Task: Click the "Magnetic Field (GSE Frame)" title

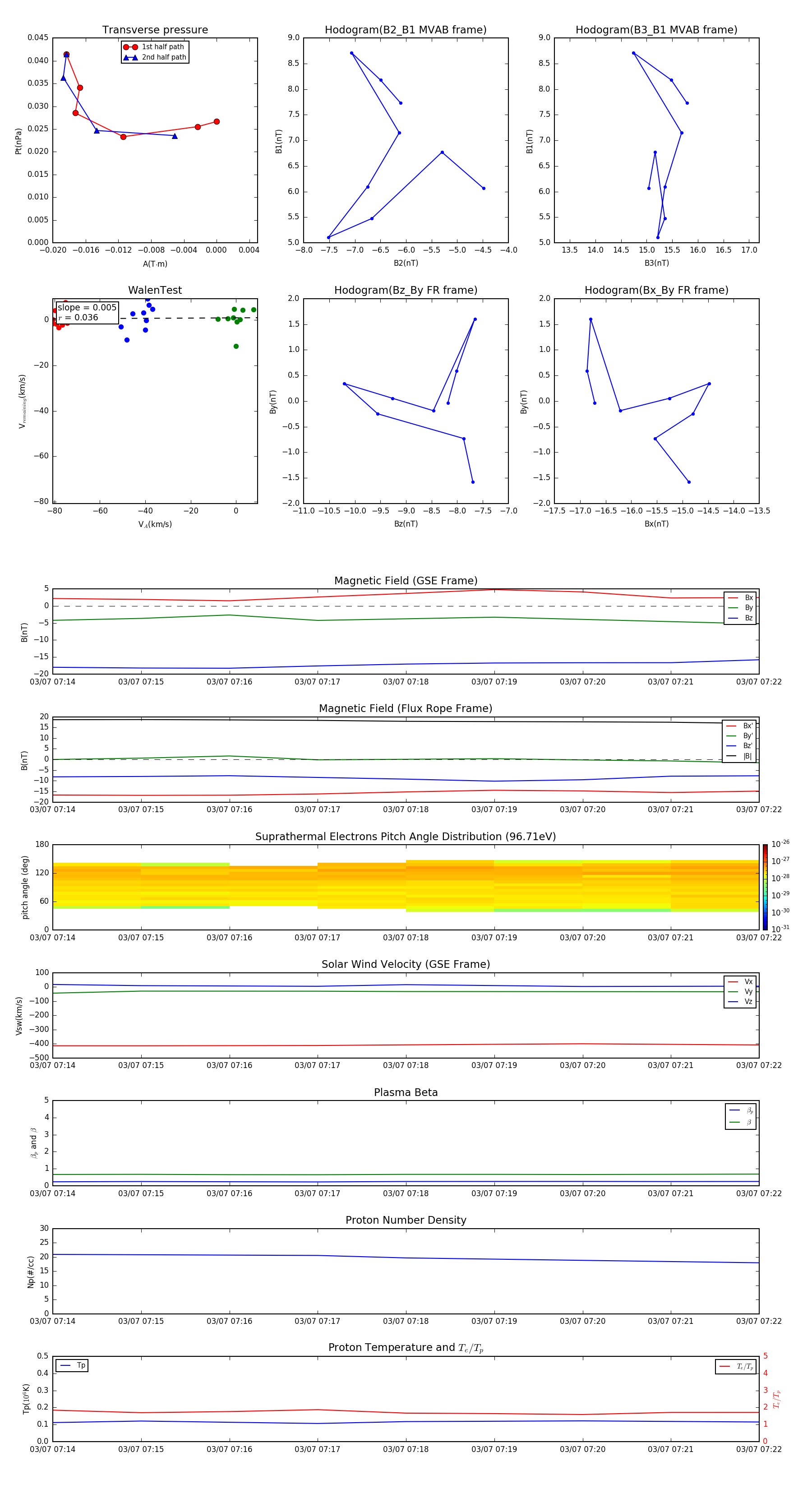Action: coord(406,581)
